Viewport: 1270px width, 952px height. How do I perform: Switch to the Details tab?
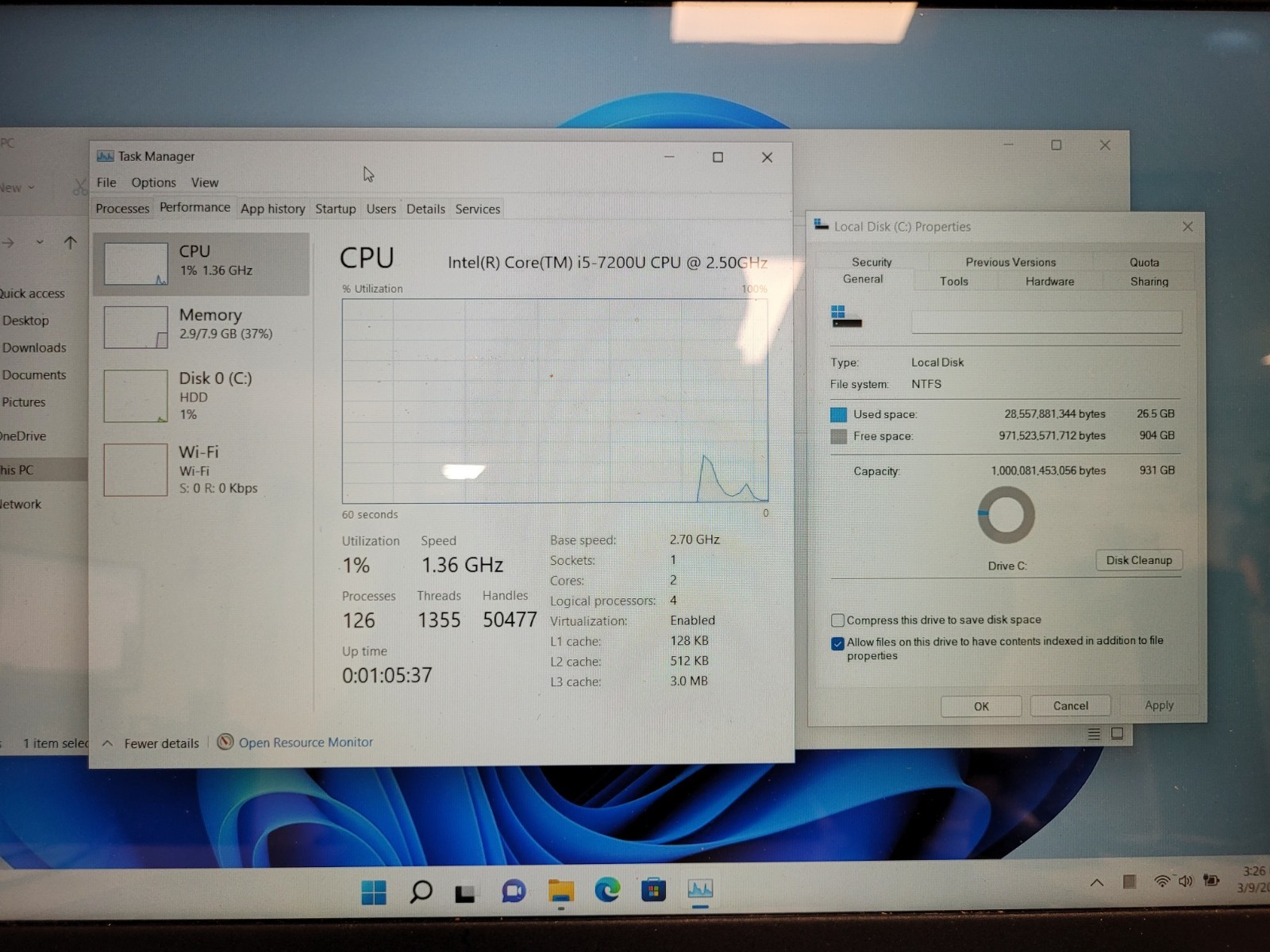tap(425, 209)
